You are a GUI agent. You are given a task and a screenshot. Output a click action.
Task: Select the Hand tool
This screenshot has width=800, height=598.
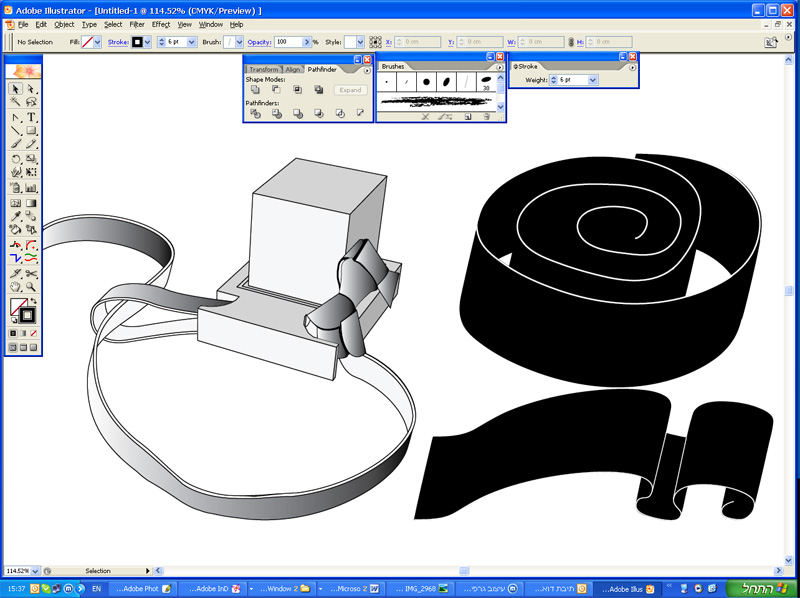coord(16,286)
